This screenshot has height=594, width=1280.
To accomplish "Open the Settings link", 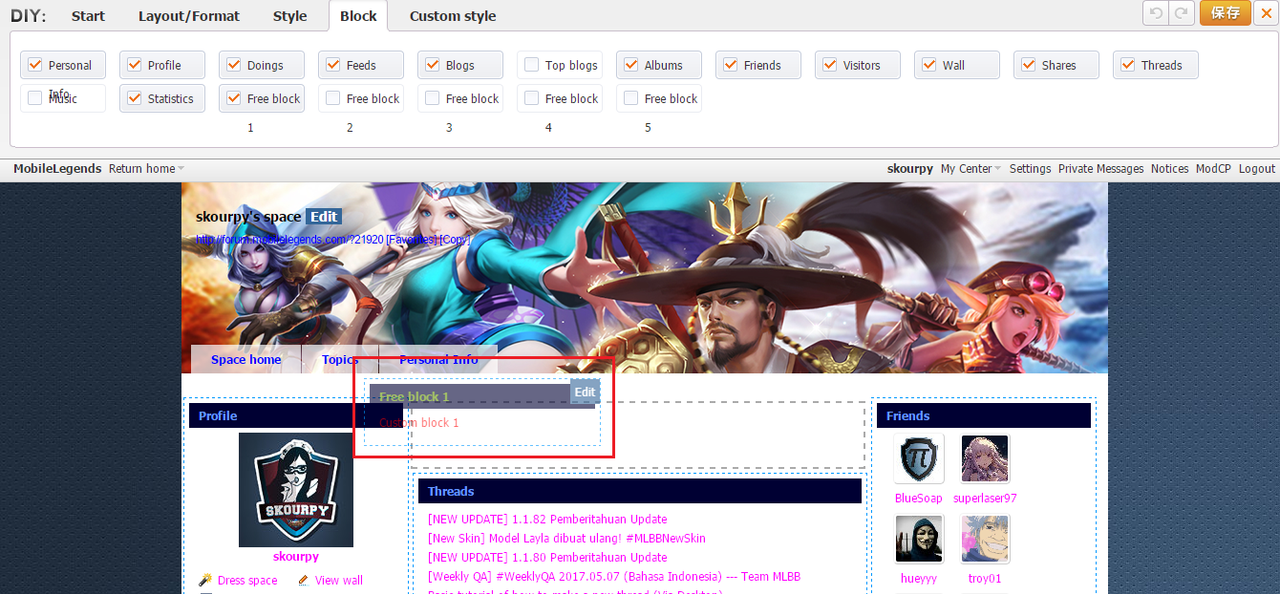I will coord(1030,169).
